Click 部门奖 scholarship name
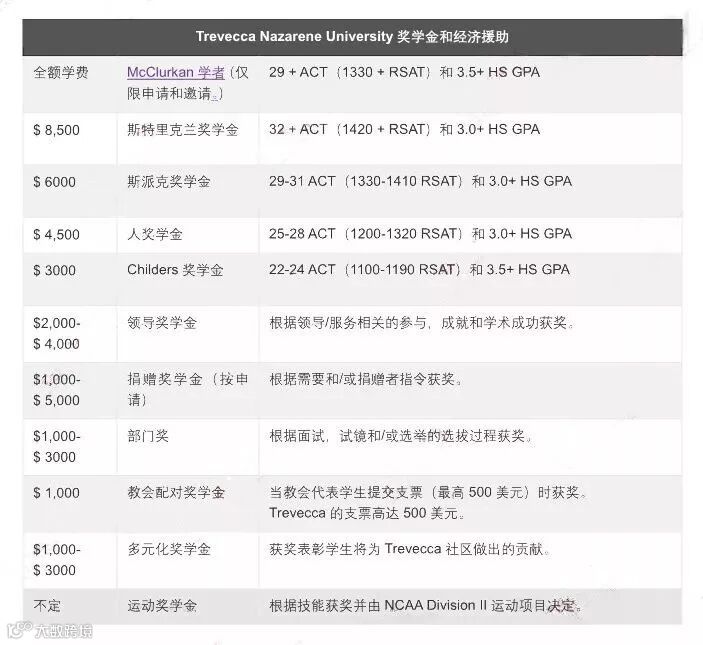 148,436
